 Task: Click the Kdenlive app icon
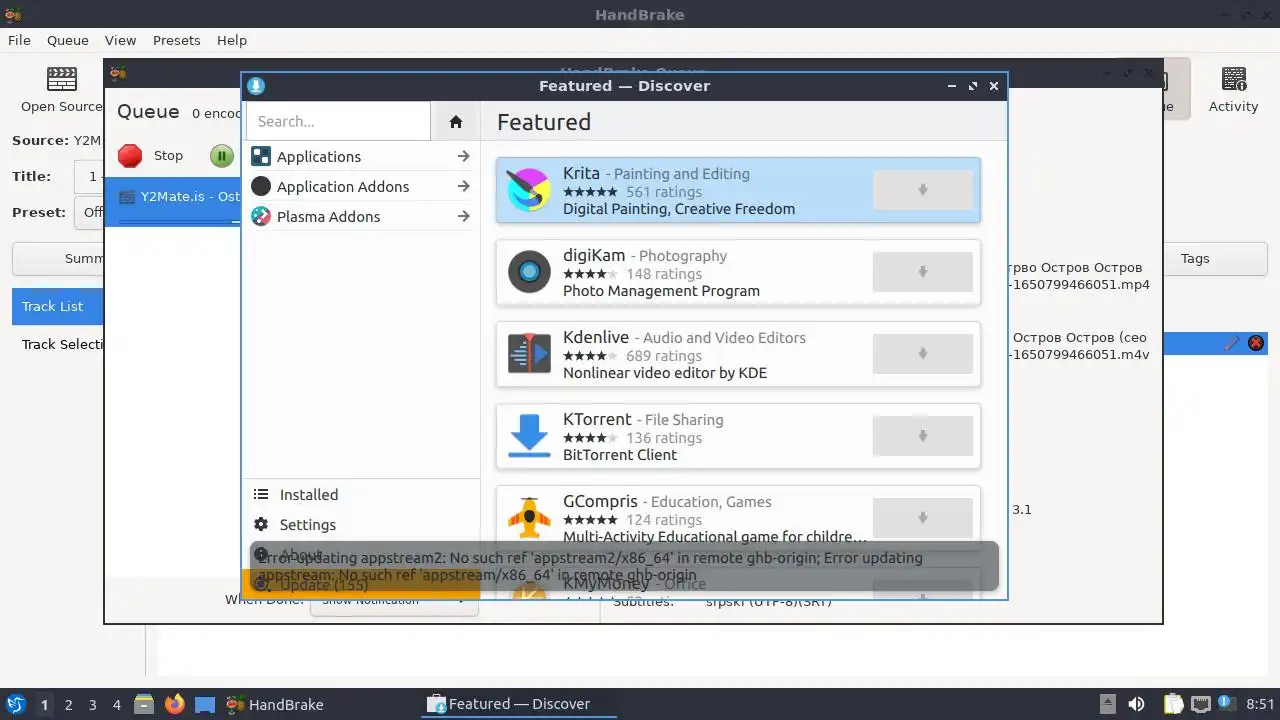click(x=529, y=354)
